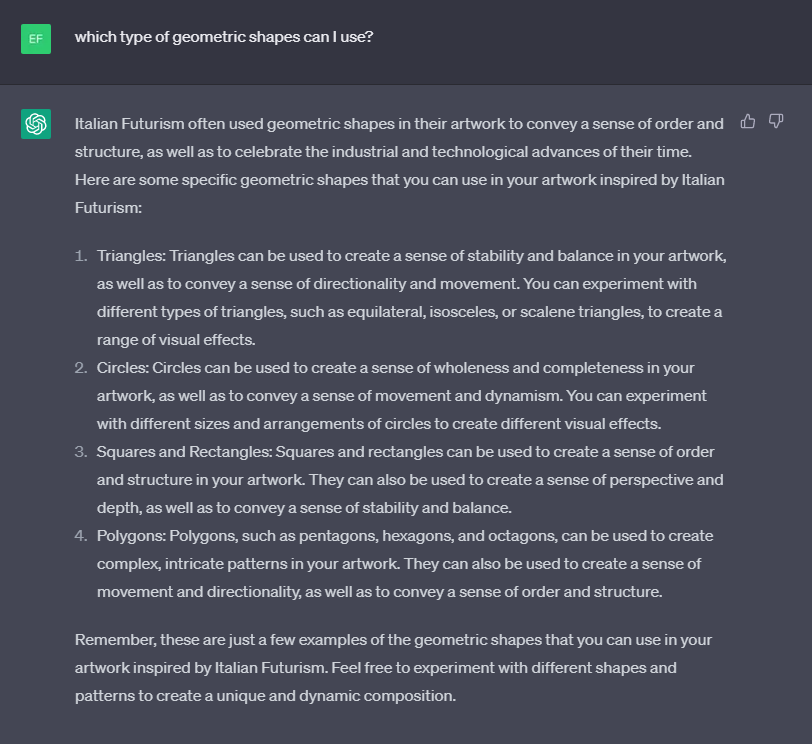Click the word Triangles in list item one
Image resolution: width=812 pixels, height=744 pixels.
(x=130, y=256)
